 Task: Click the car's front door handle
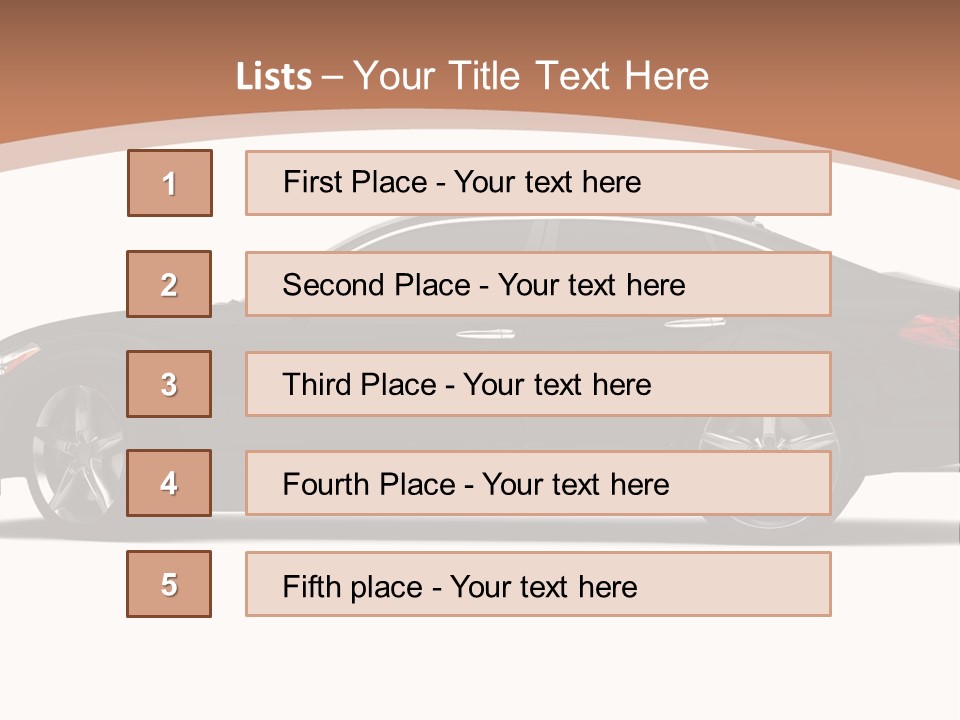pos(485,333)
